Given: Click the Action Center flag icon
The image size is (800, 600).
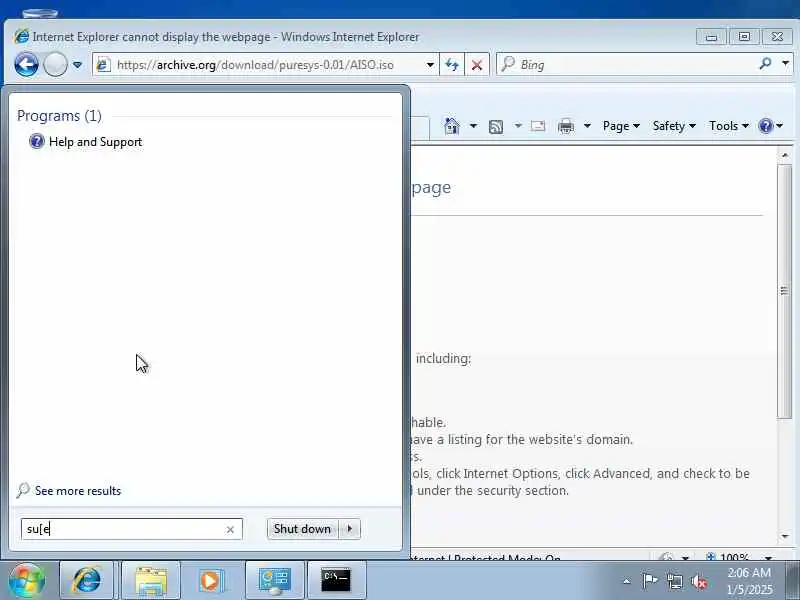Looking at the screenshot, I should 649,581.
